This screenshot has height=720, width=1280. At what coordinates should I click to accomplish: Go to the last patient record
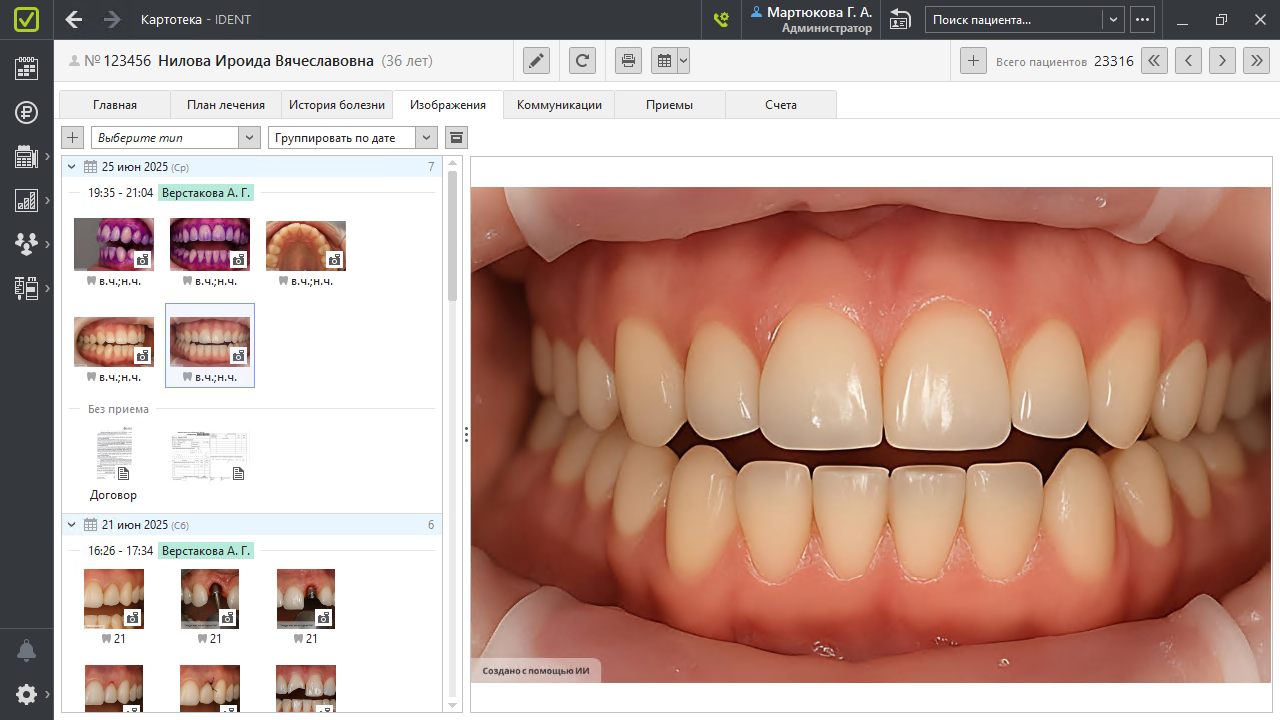click(x=1255, y=61)
